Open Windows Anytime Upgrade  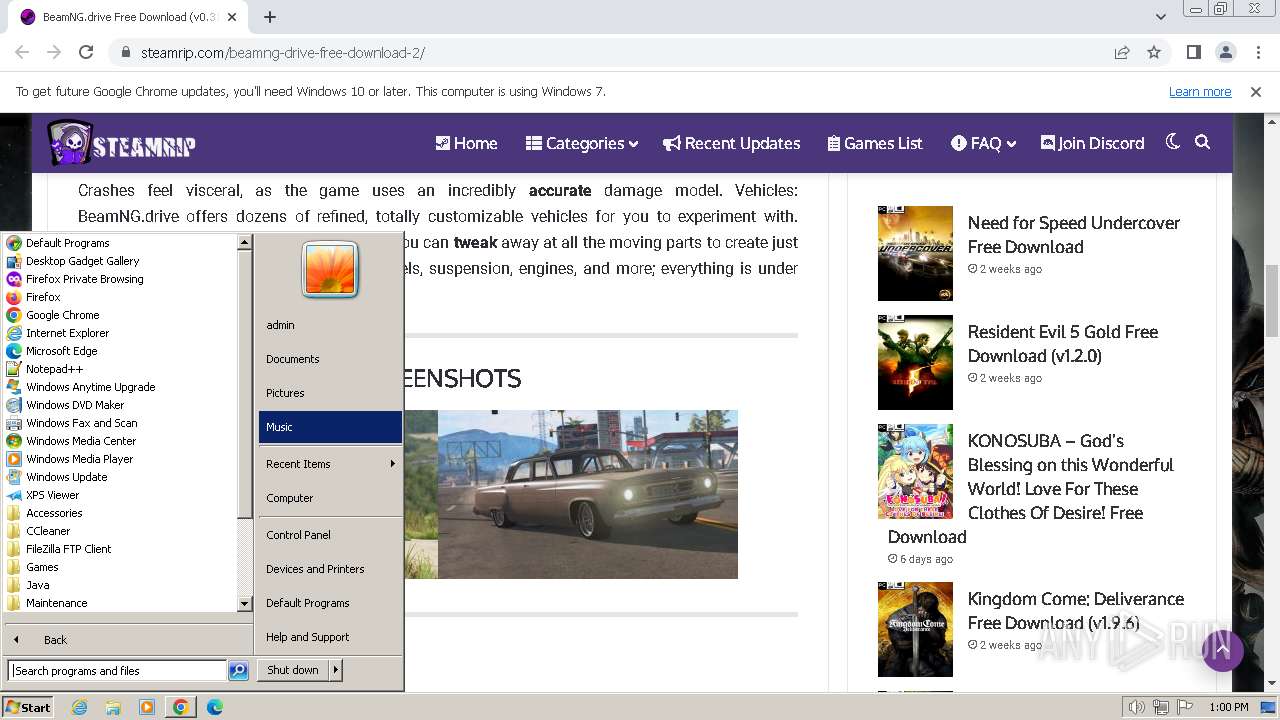click(x=91, y=387)
